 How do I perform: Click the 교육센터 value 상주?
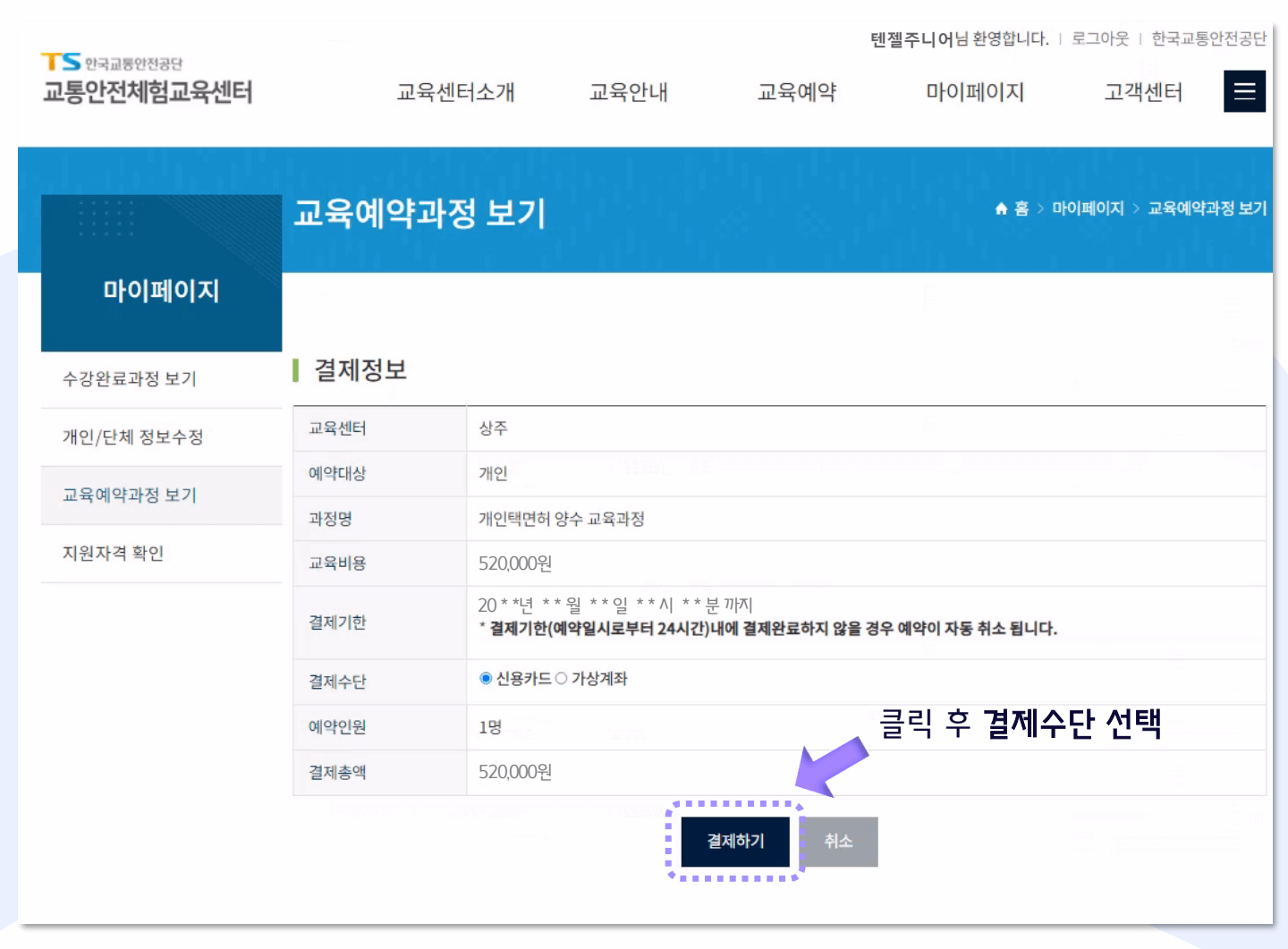493,428
